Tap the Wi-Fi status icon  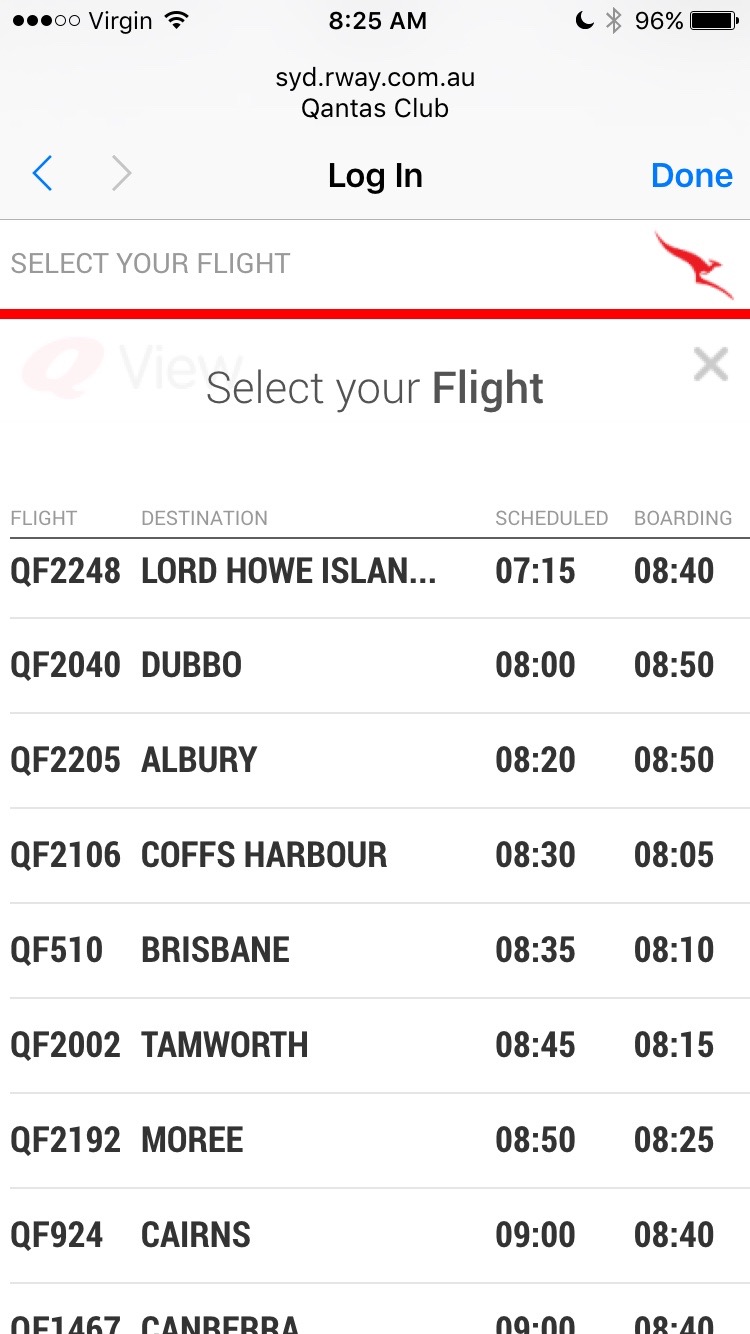tap(177, 21)
